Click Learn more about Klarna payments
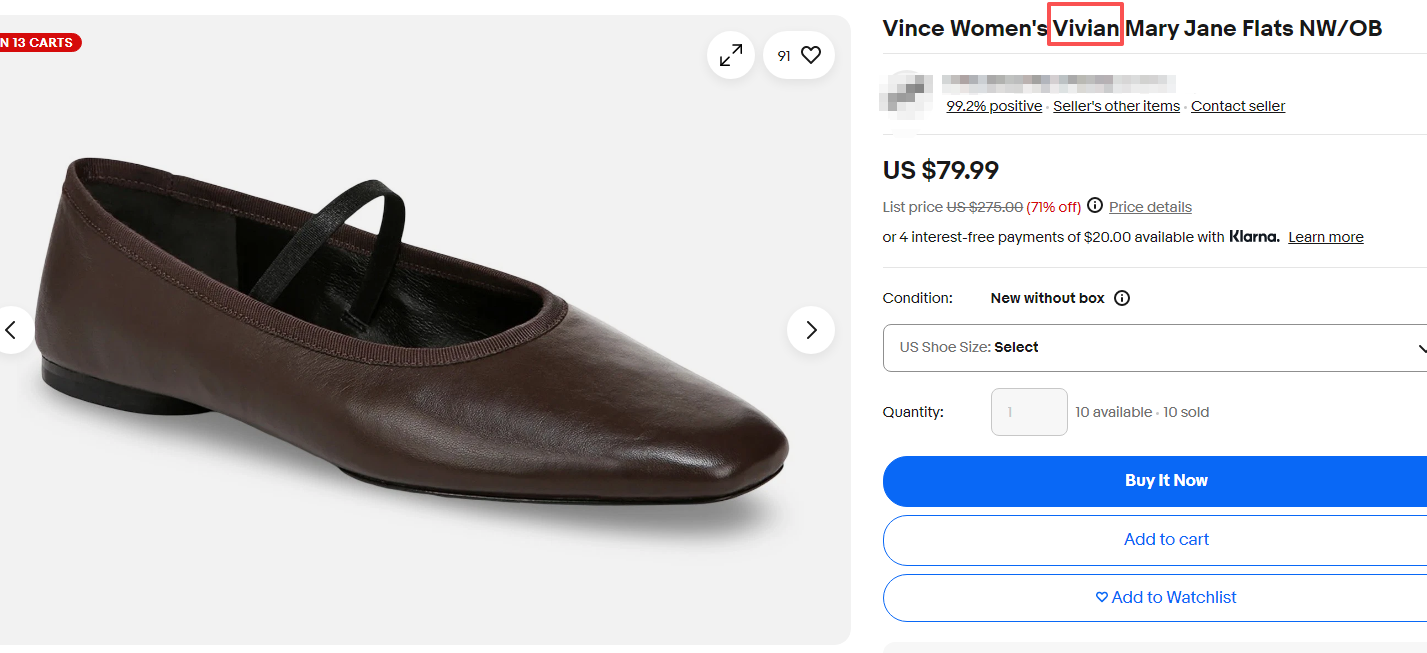 coord(1325,237)
